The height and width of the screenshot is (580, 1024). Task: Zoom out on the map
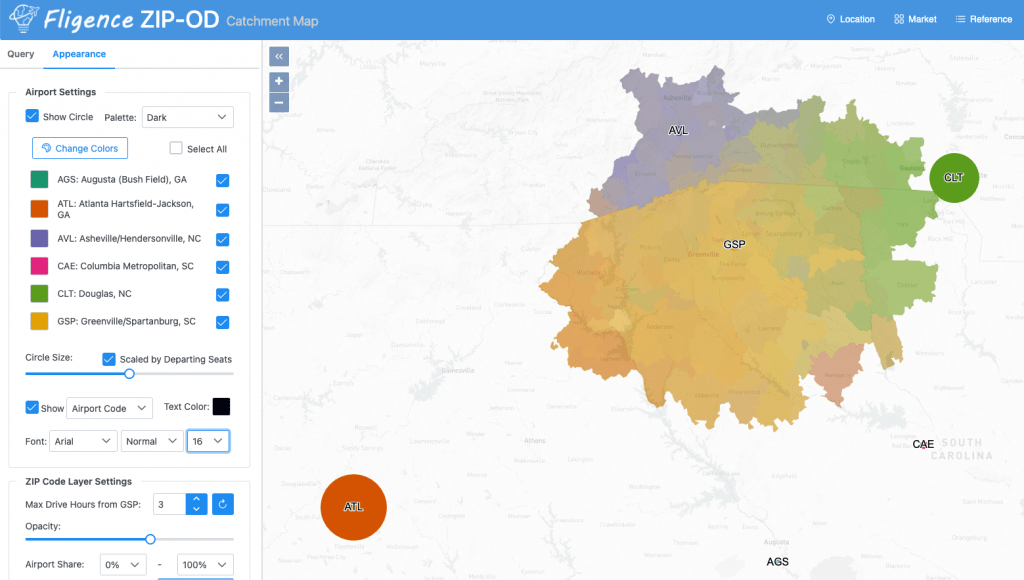[x=279, y=103]
